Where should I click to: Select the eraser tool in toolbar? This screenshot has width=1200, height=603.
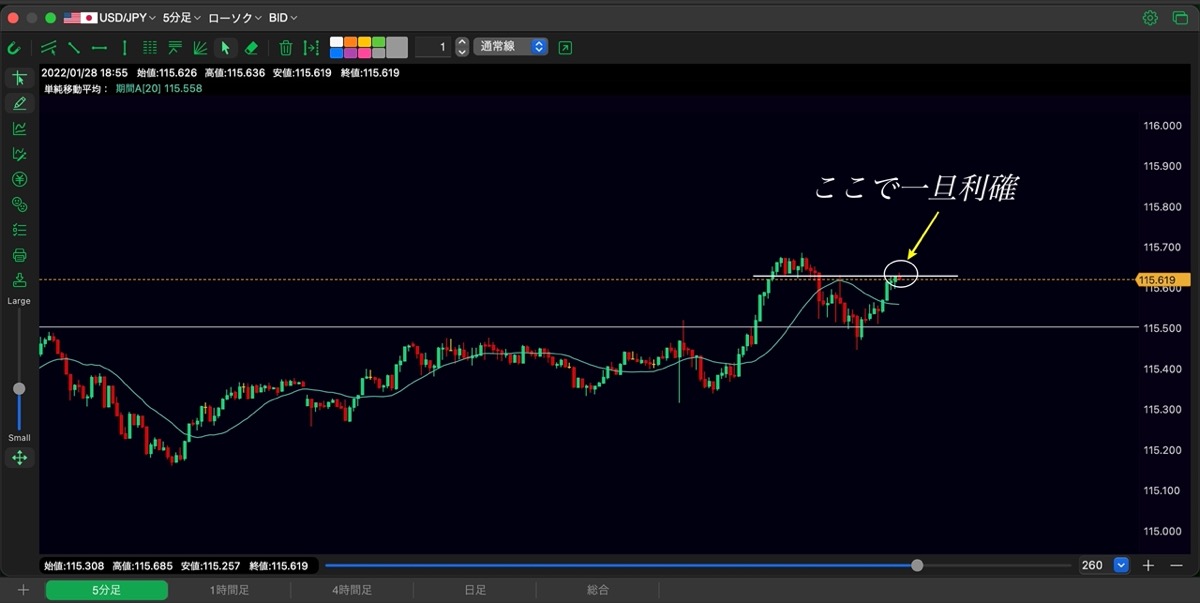251,48
